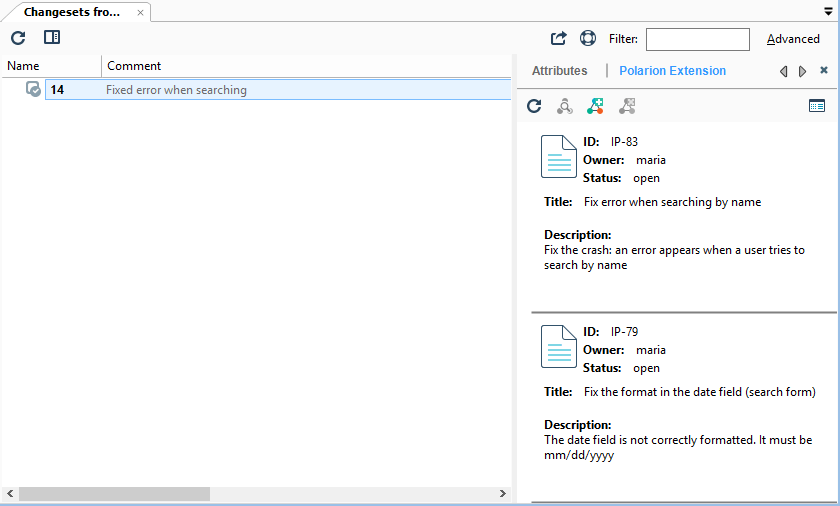Viewport: 840px width, 506px height.
Task: Go to previous panel tab arrow
Action: point(784,71)
